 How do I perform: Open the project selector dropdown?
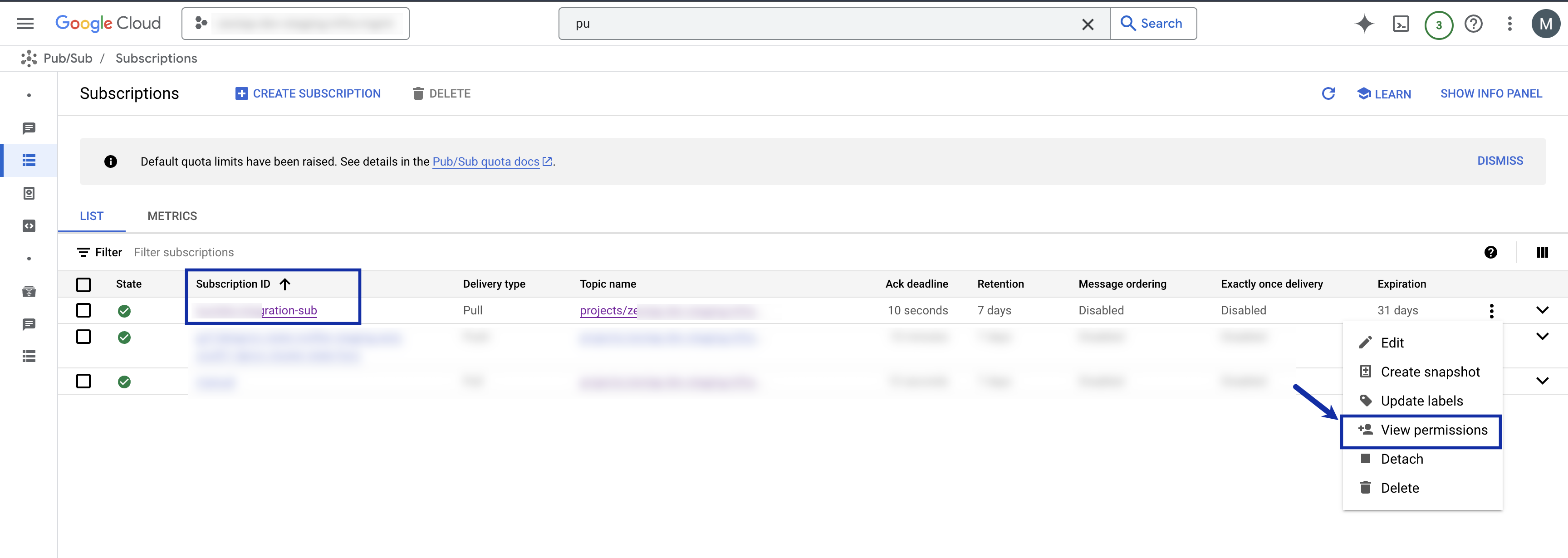295,24
